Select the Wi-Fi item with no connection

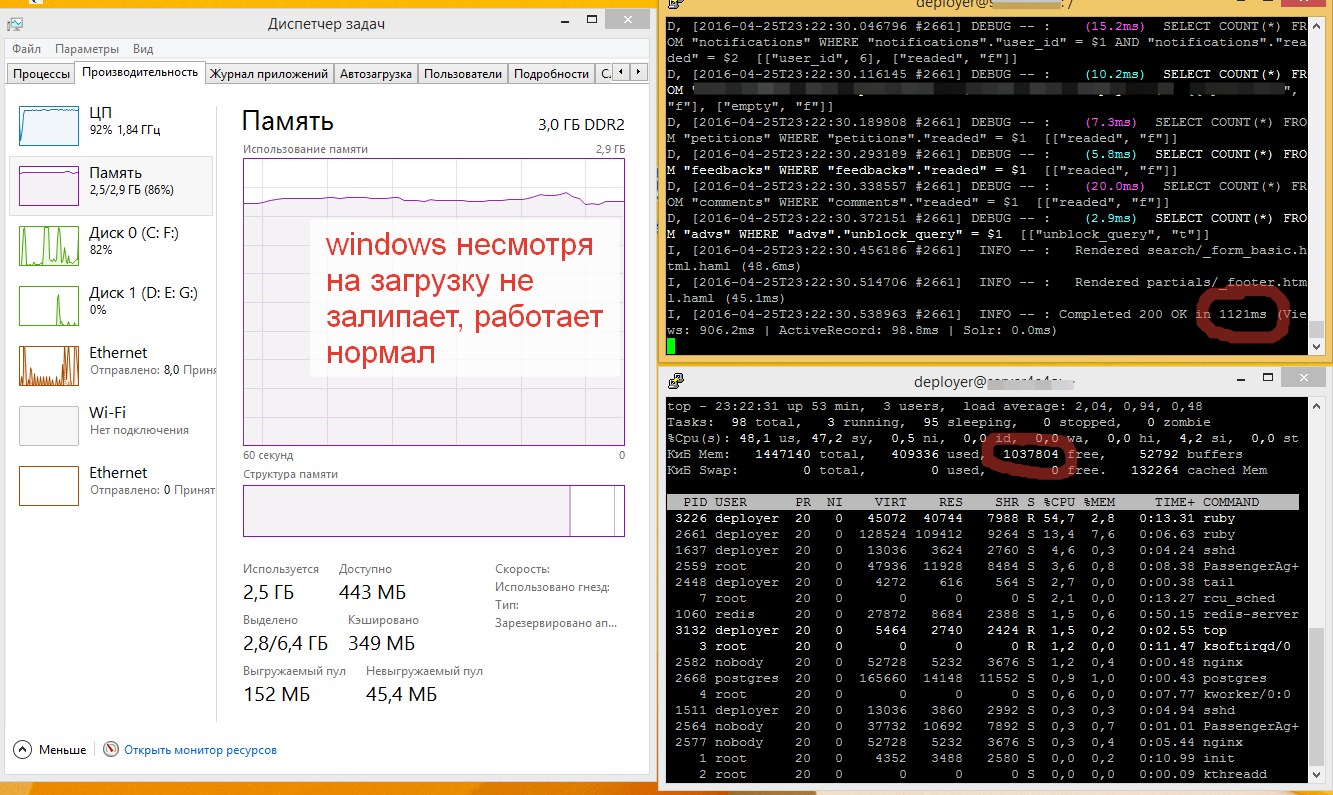coord(111,425)
